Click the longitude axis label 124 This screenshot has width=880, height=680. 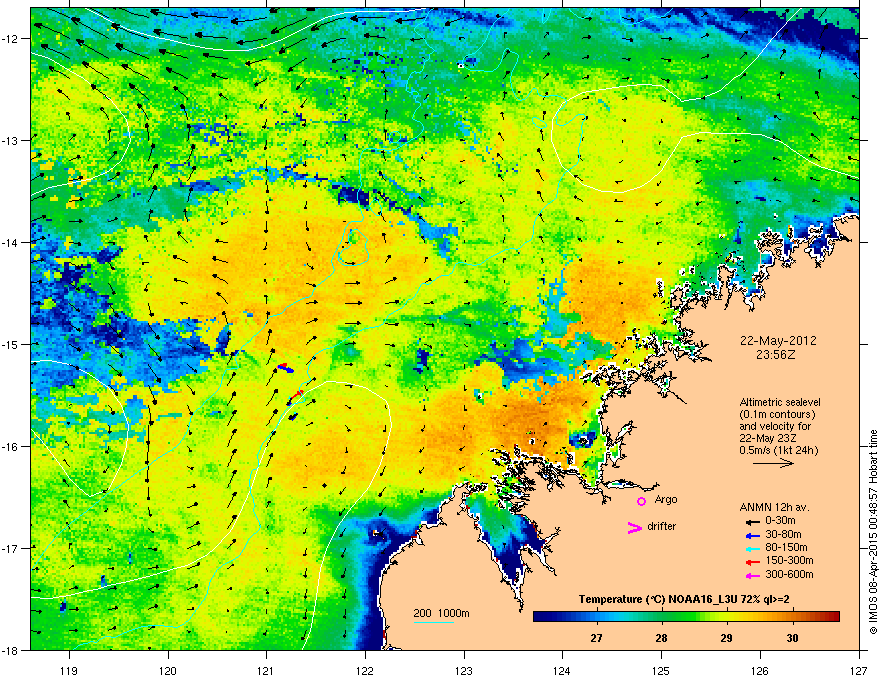pyautogui.click(x=562, y=670)
